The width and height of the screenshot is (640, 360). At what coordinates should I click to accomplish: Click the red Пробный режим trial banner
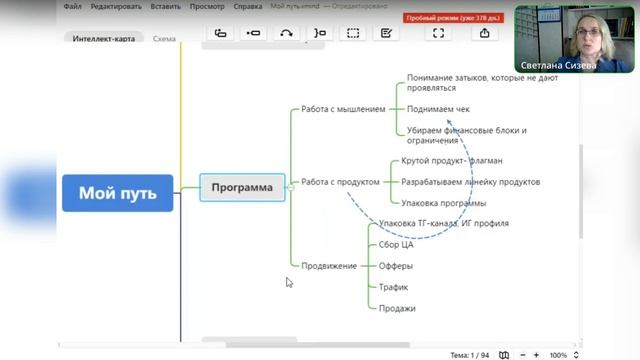[x=453, y=18]
